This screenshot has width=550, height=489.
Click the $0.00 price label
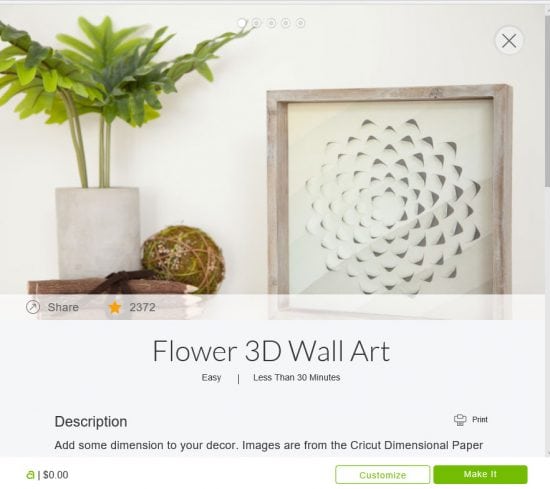point(56,475)
